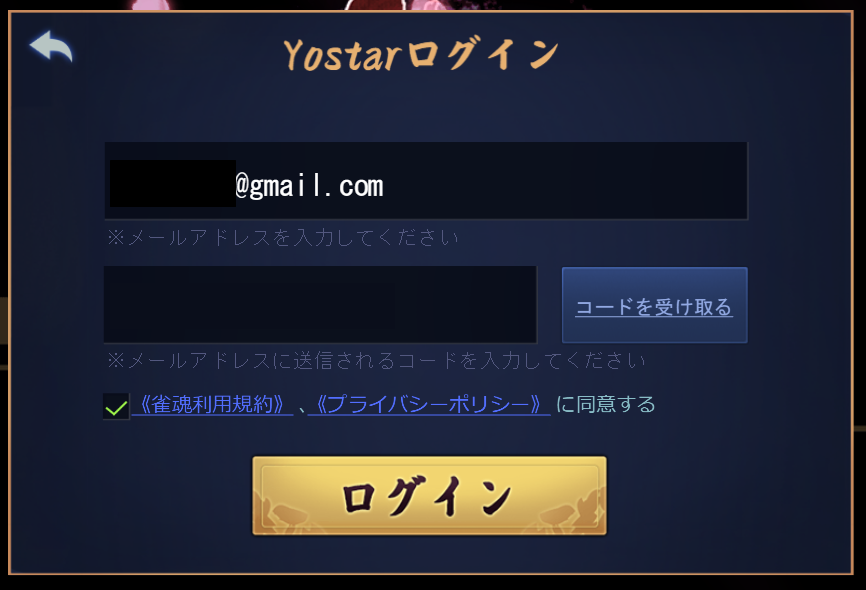Go back using the arrow icon
The height and width of the screenshot is (590, 866).
click(x=51, y=46)
